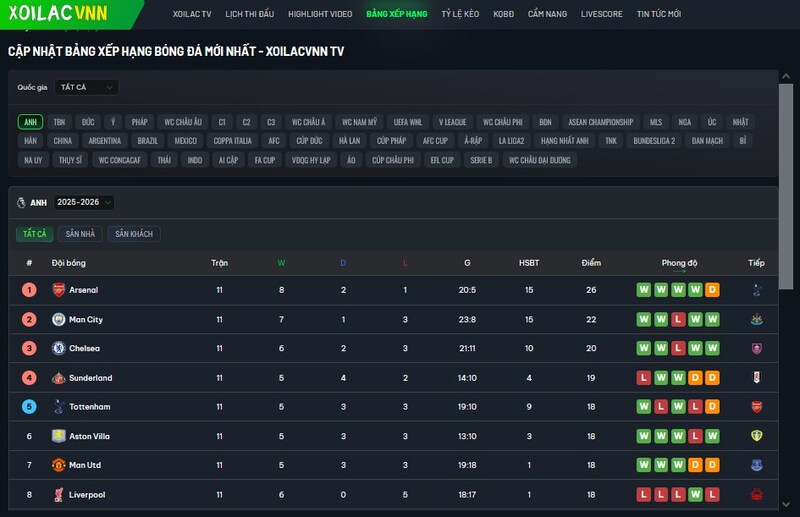Screen dimensions: 800x517
Task: Select the Bundesliga 2 league chip
Action: point(654,141)
